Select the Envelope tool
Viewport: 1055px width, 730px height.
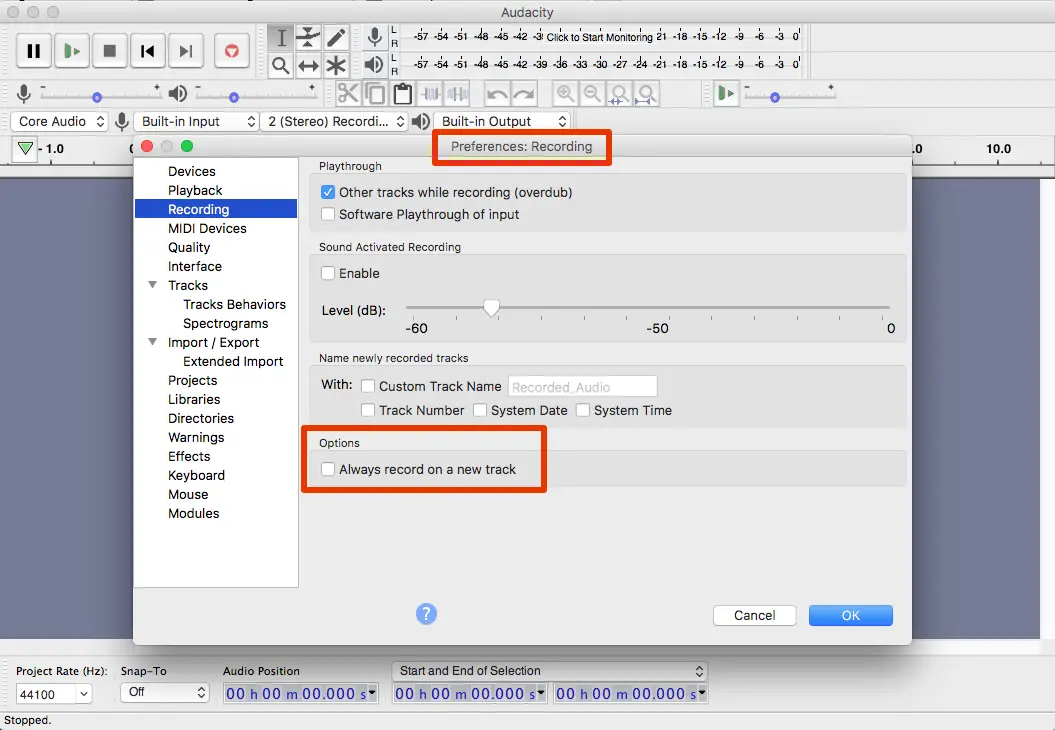click(309, 38)
